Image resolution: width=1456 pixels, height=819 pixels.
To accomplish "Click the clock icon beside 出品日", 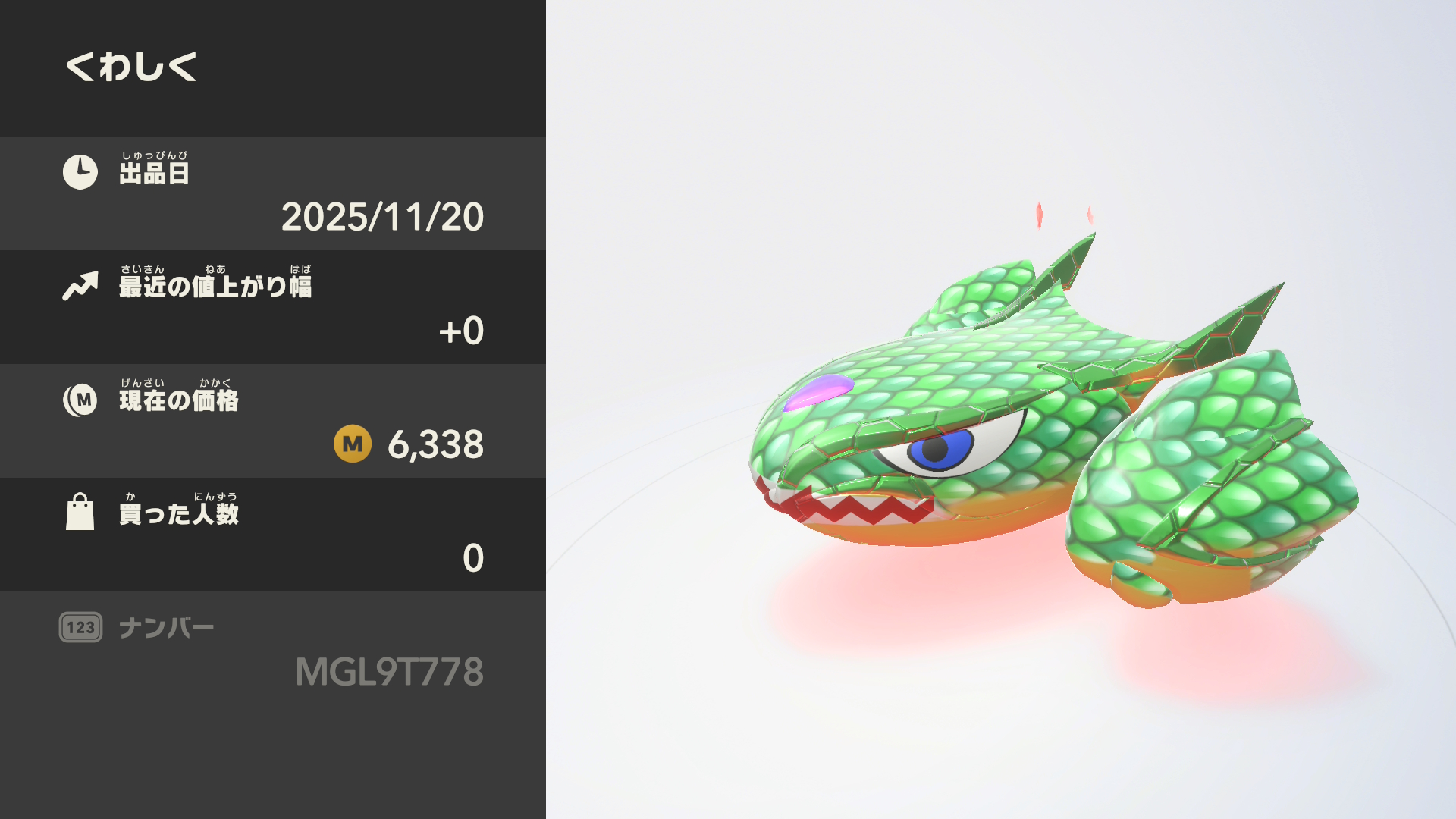I will pos(80,172).
